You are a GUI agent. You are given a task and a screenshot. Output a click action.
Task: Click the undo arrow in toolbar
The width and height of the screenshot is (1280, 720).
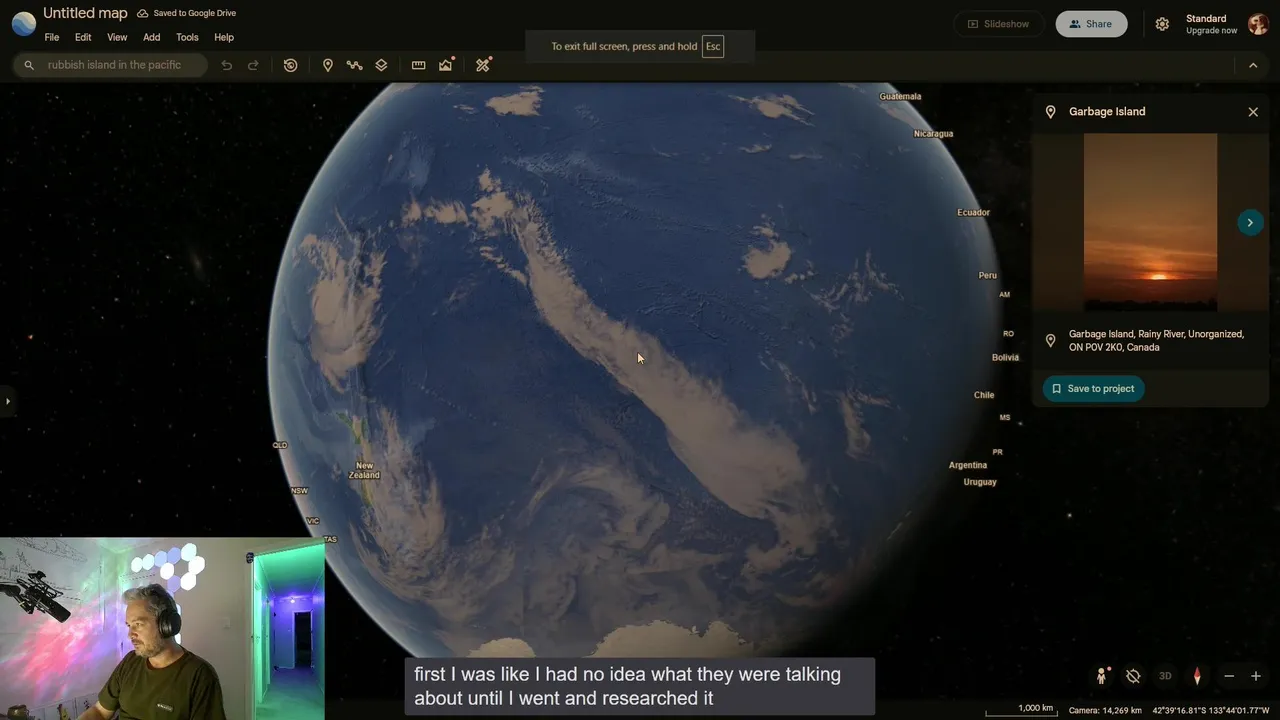pos(227,65)
